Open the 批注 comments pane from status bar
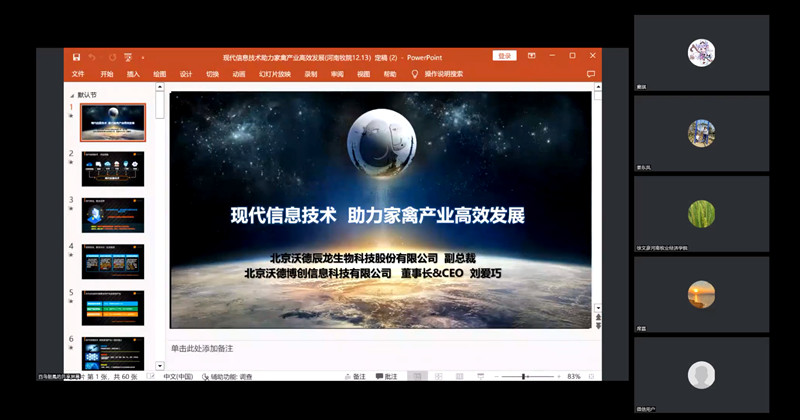Screen dimensions: 800x420 [x=385, y=377]
